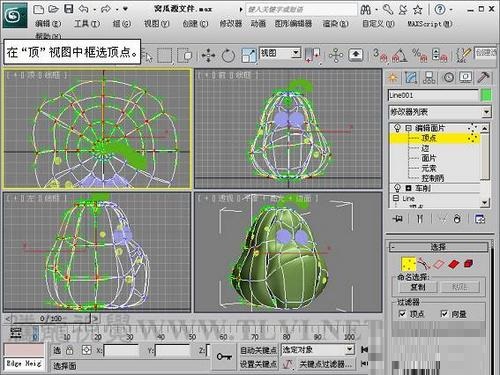Click the selection lock padlock icon

coord(69,350)
